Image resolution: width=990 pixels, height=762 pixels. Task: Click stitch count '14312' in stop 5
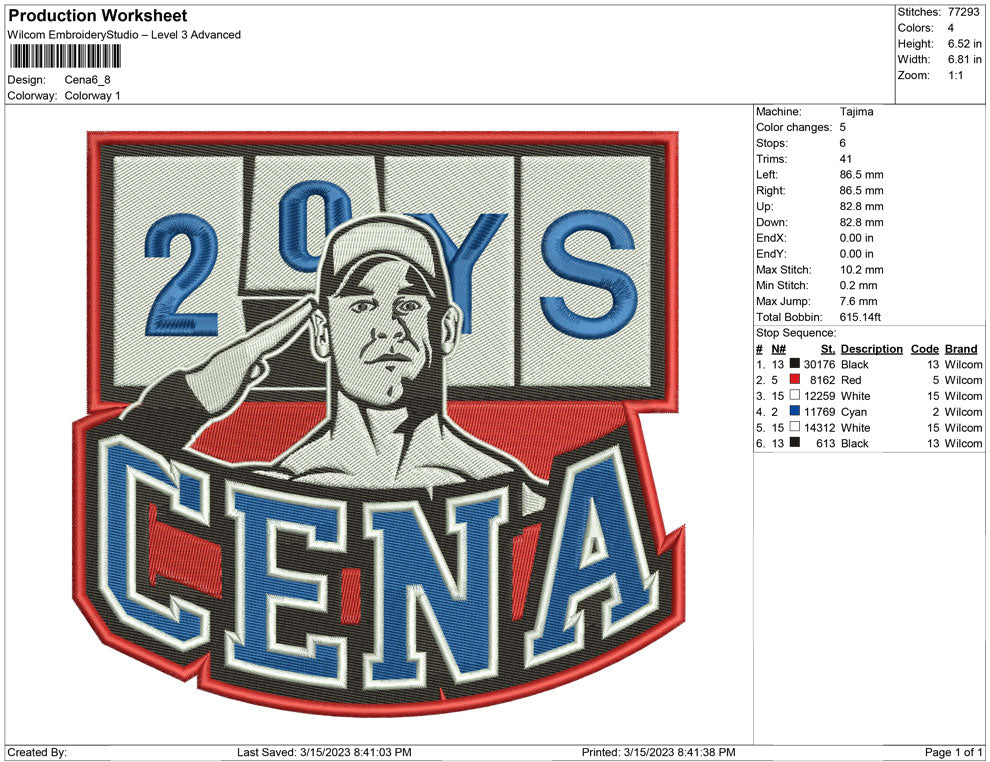tap(819, 427)
